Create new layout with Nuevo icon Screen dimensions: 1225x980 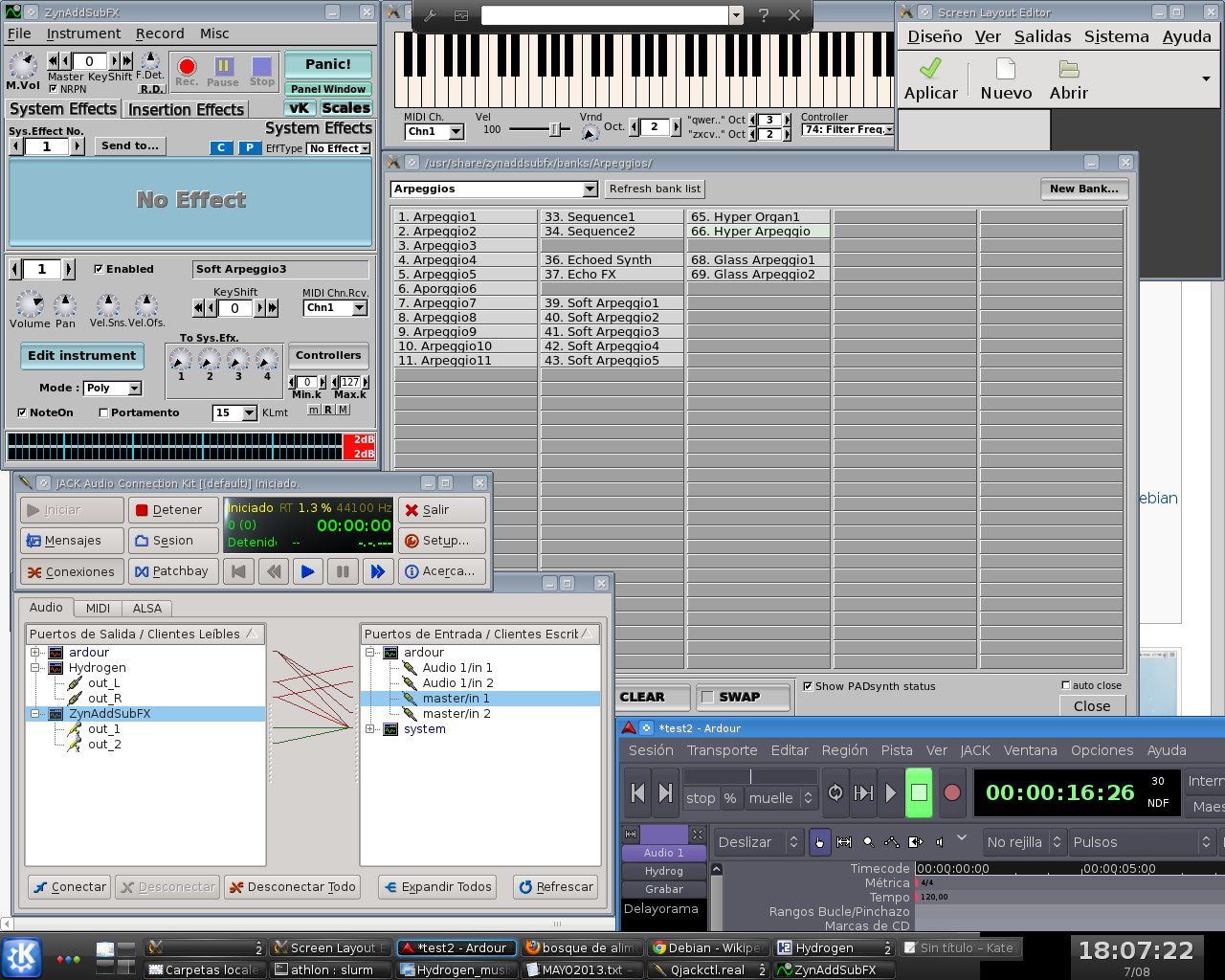(x=1006, y=78)
